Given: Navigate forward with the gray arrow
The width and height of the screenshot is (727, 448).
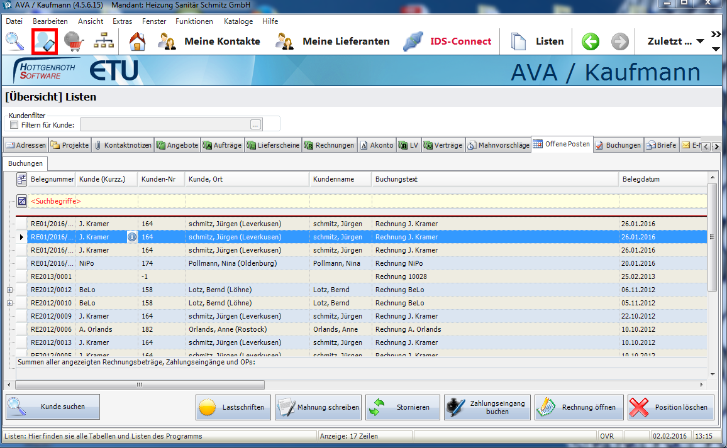Looking at the screenshot, I should [619, 42].
